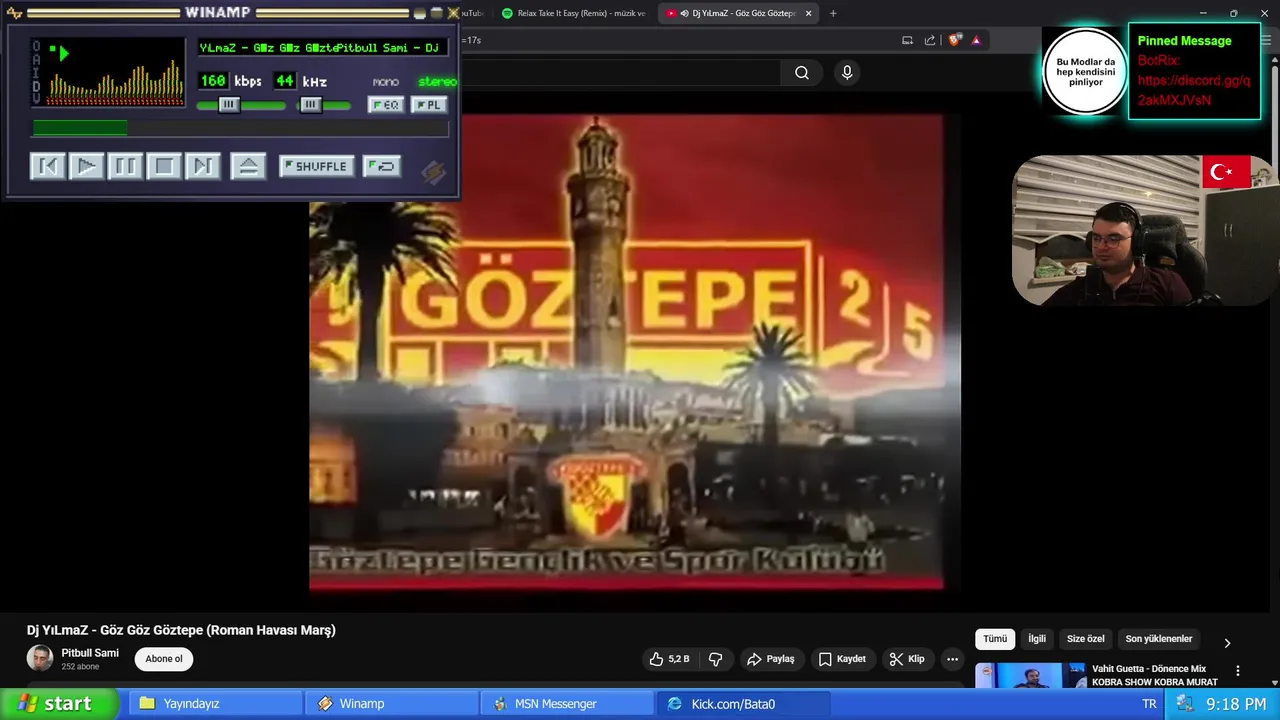Screen dimensions: 1280x720
Task: Open more actions three-dot menu
Action: click(952, 659)
